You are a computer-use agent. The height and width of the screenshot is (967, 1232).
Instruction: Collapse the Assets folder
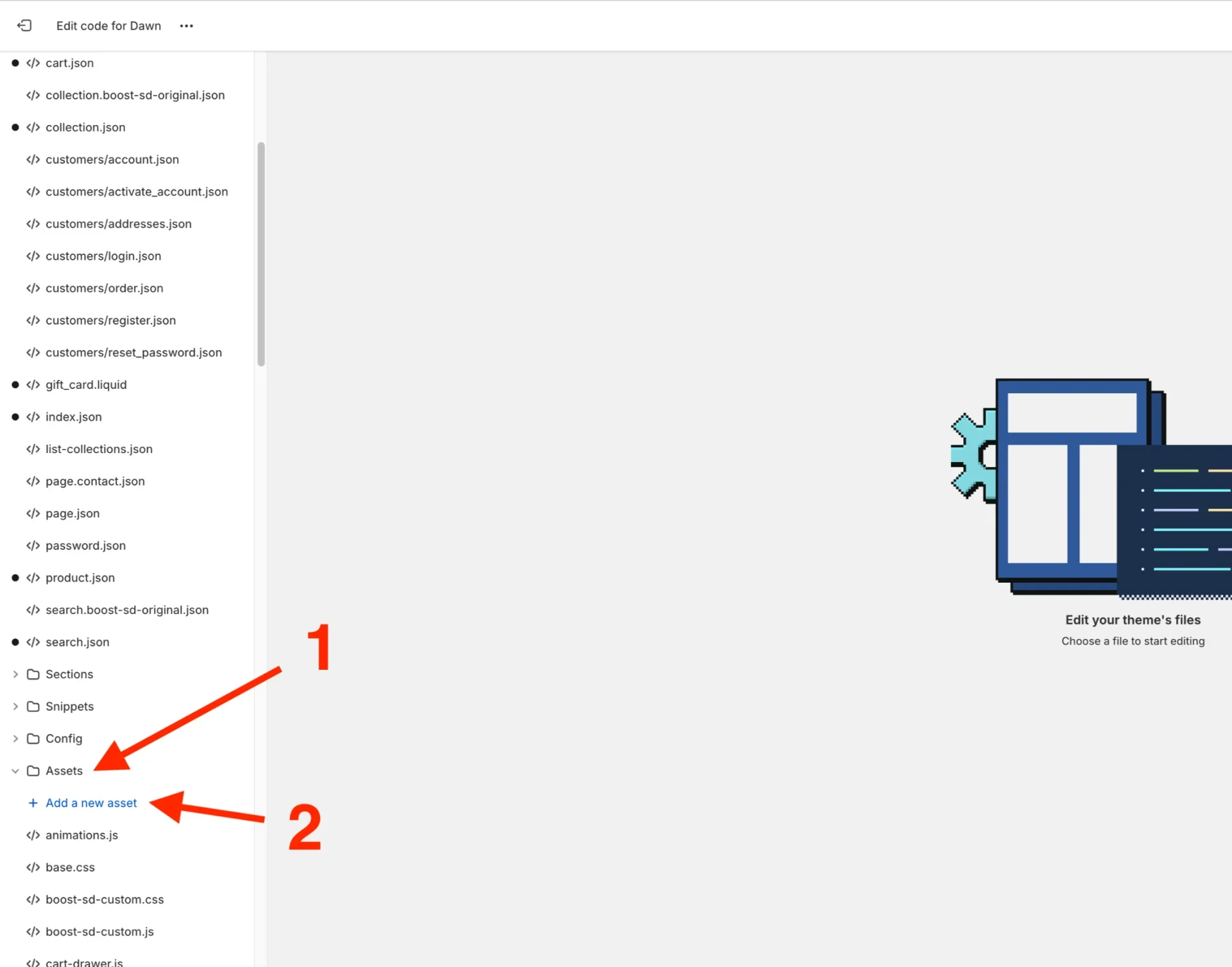[15, 771]
